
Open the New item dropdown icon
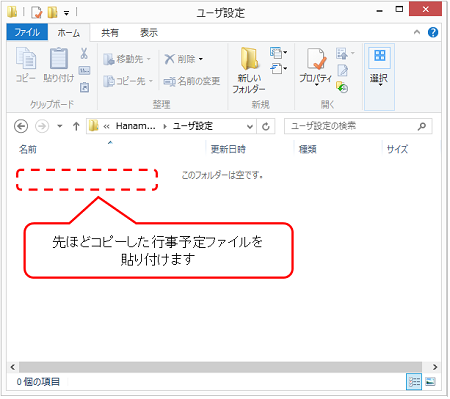click(x=278, y=52)
